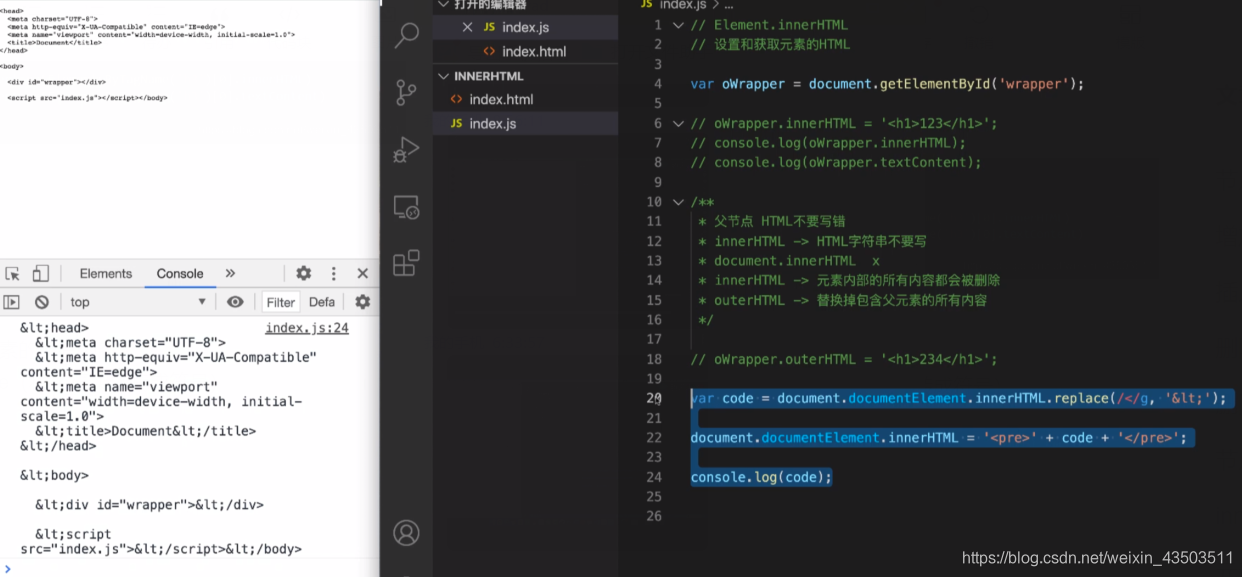Viewport: 1242px width, 577px height.
Task: Switch to the Elements tab
Action: point(106,274)
